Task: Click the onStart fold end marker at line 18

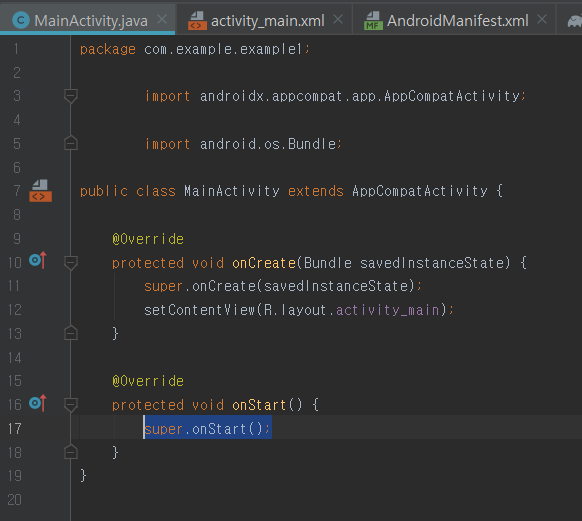Action: pos(71,452)
